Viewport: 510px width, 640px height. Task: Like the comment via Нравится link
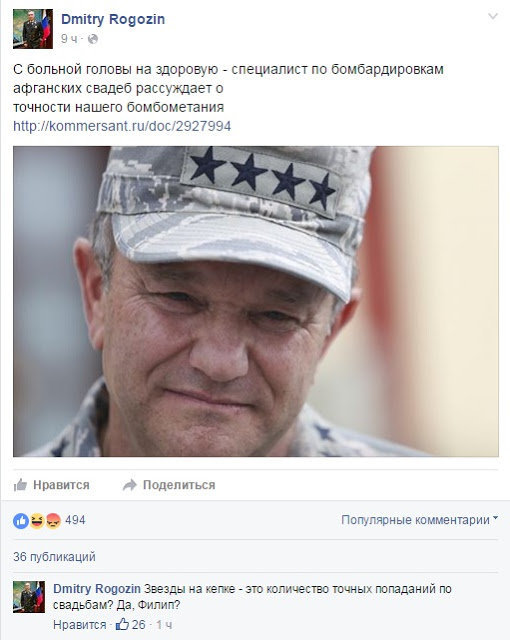(x=80, y=624)
